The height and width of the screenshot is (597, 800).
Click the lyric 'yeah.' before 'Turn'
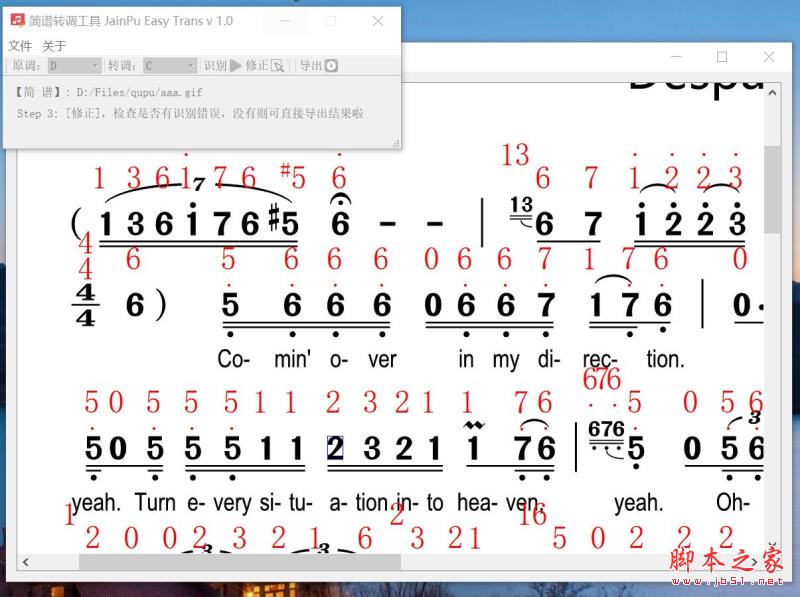tap(95, 503)
